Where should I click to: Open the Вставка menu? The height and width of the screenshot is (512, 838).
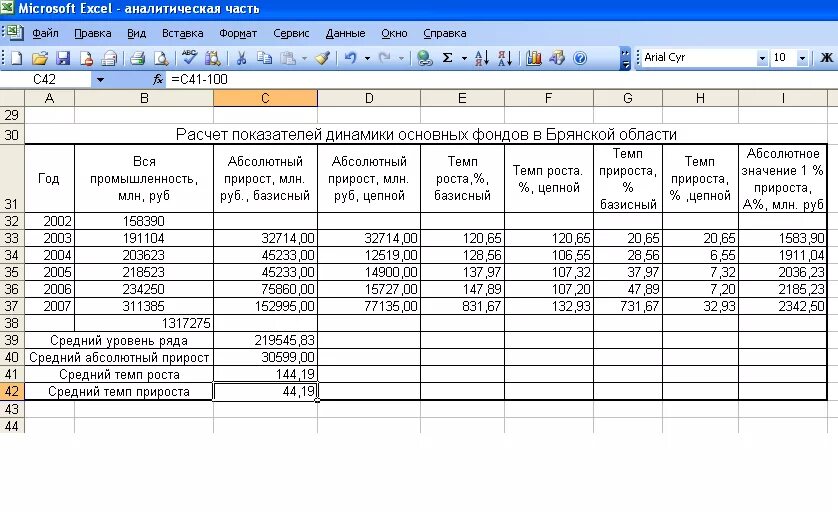[182, 33]
